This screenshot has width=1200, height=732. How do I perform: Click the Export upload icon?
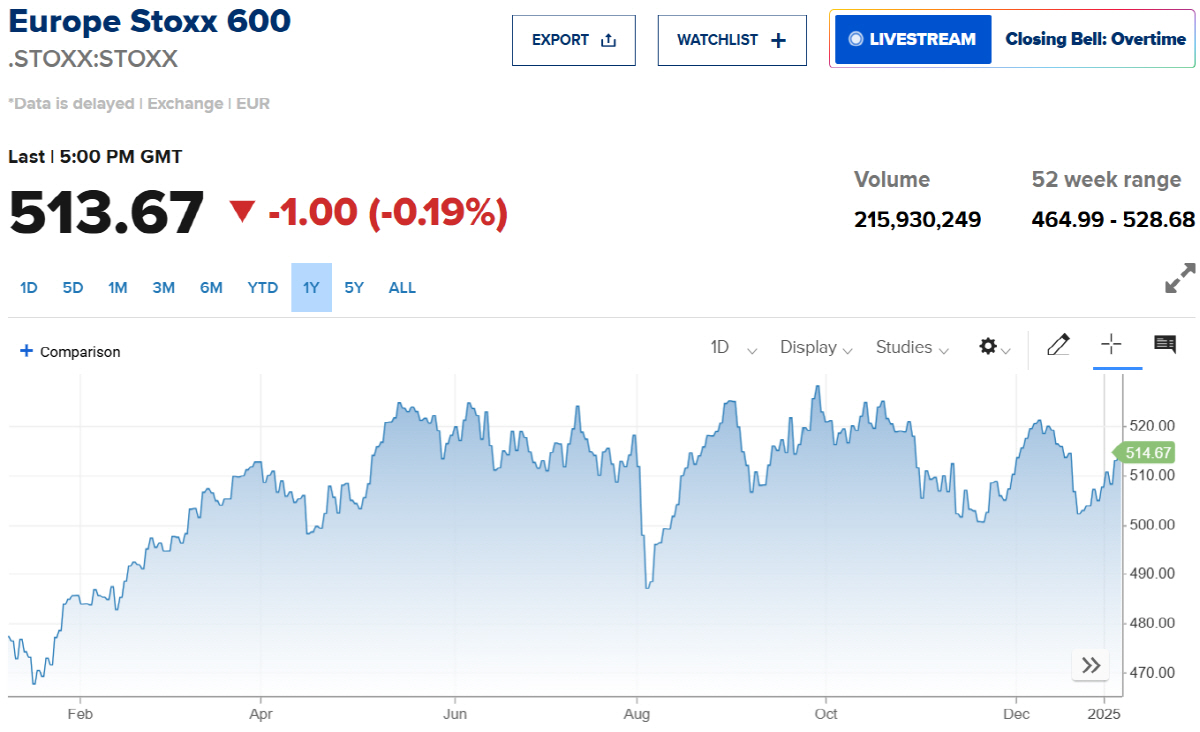[x=609, y=40]
